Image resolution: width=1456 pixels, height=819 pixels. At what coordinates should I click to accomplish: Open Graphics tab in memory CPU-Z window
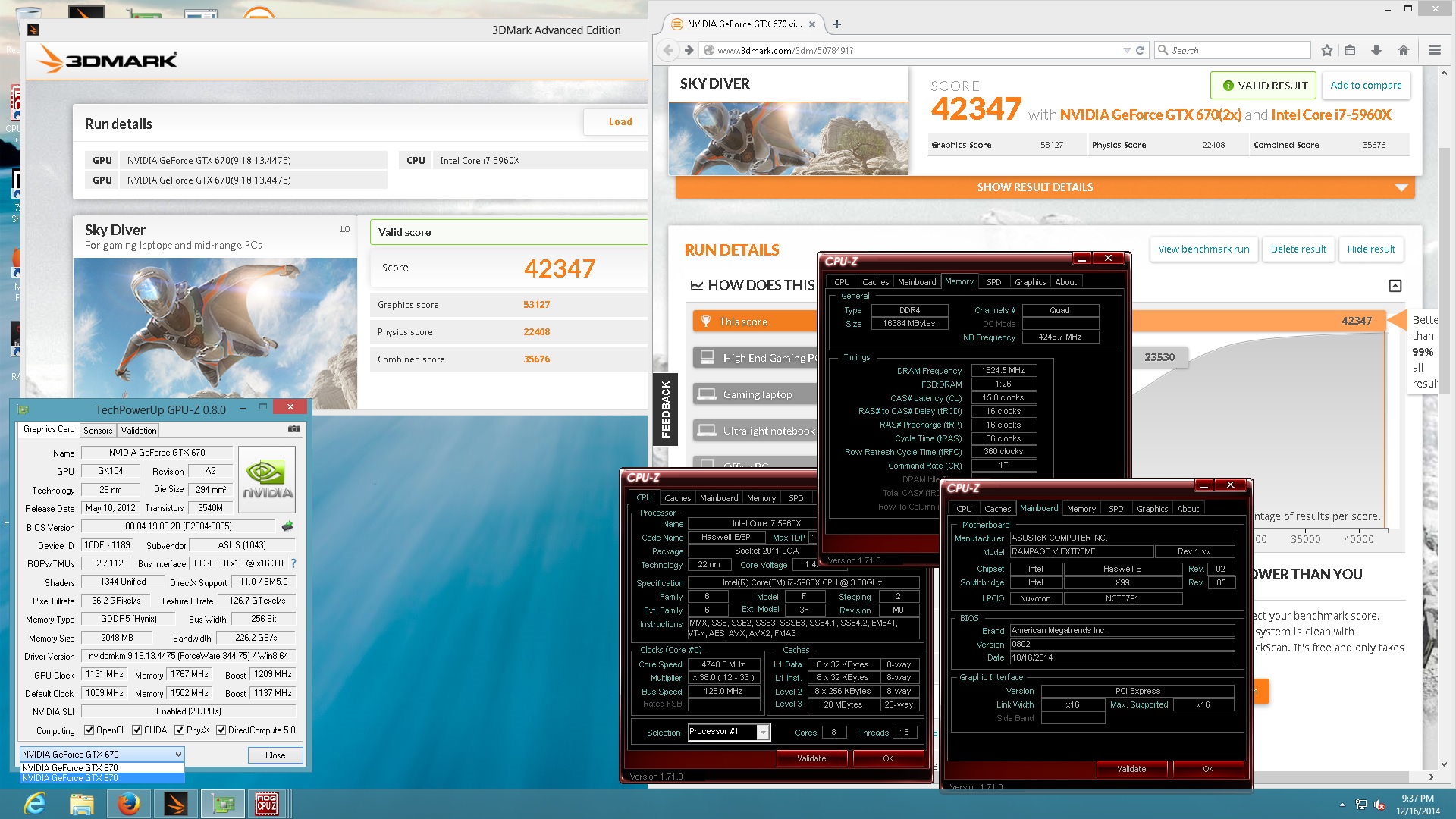click(x=1030, y=282)
